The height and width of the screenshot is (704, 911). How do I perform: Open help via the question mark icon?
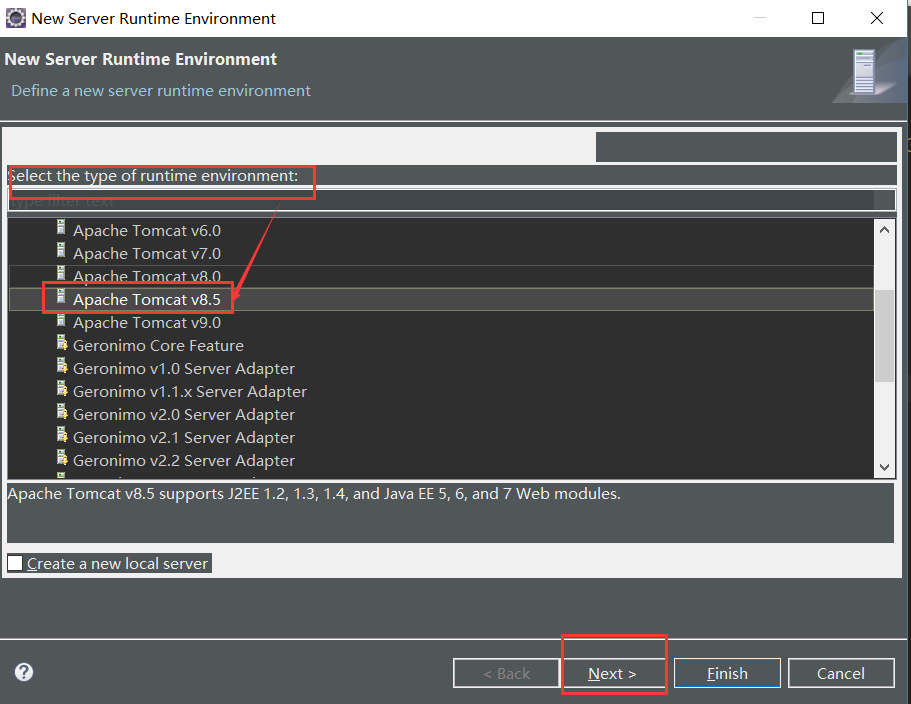24,672
